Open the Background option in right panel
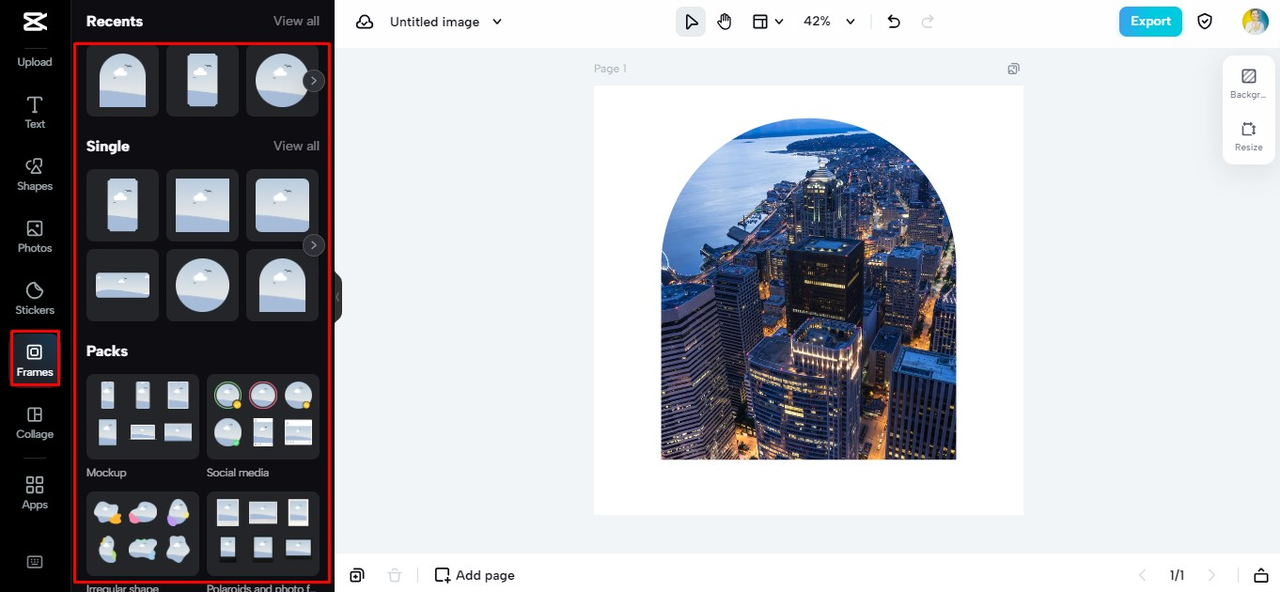 (1248, 84)
